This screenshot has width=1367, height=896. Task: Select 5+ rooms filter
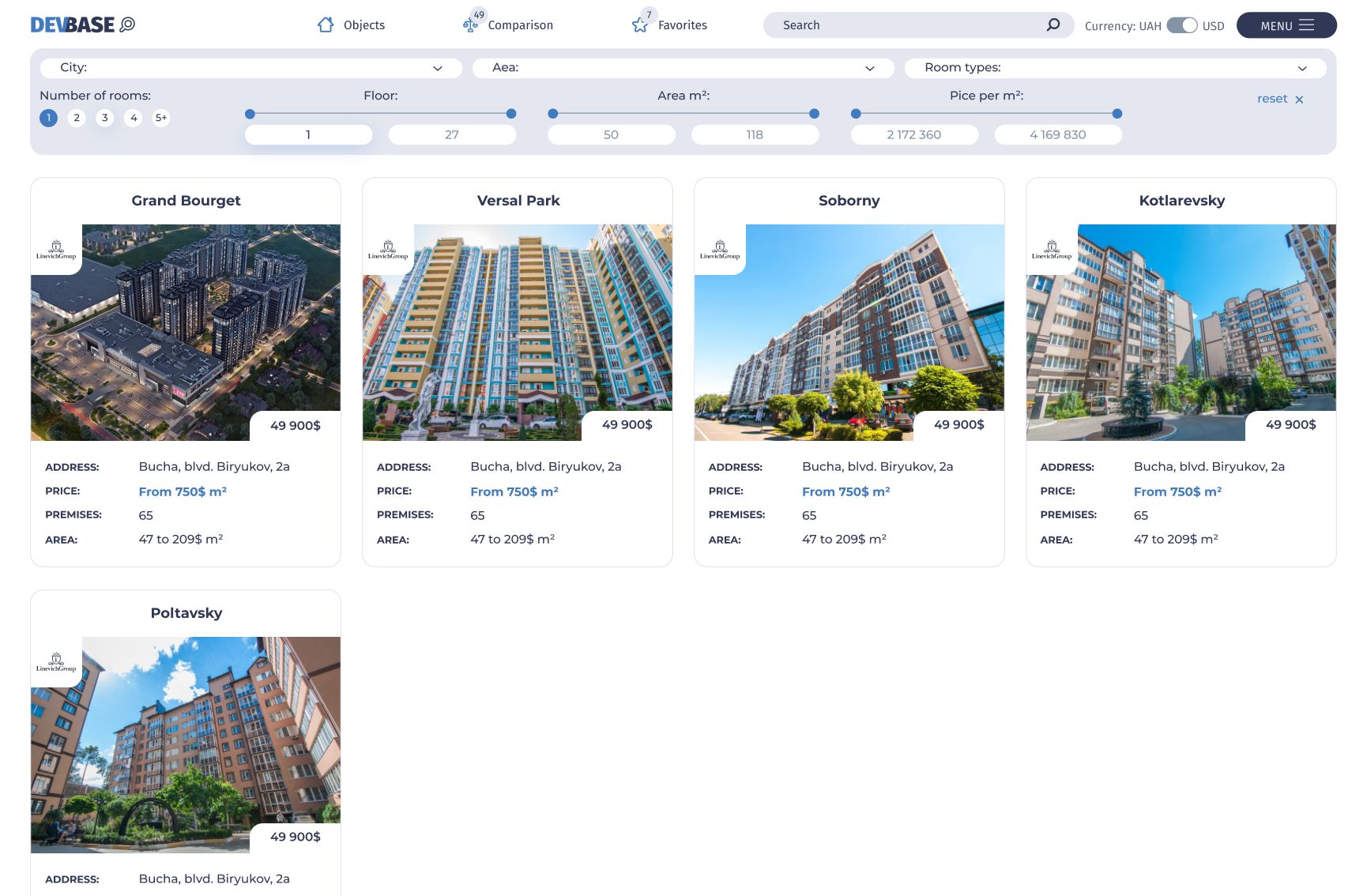(x=161, y=118)
